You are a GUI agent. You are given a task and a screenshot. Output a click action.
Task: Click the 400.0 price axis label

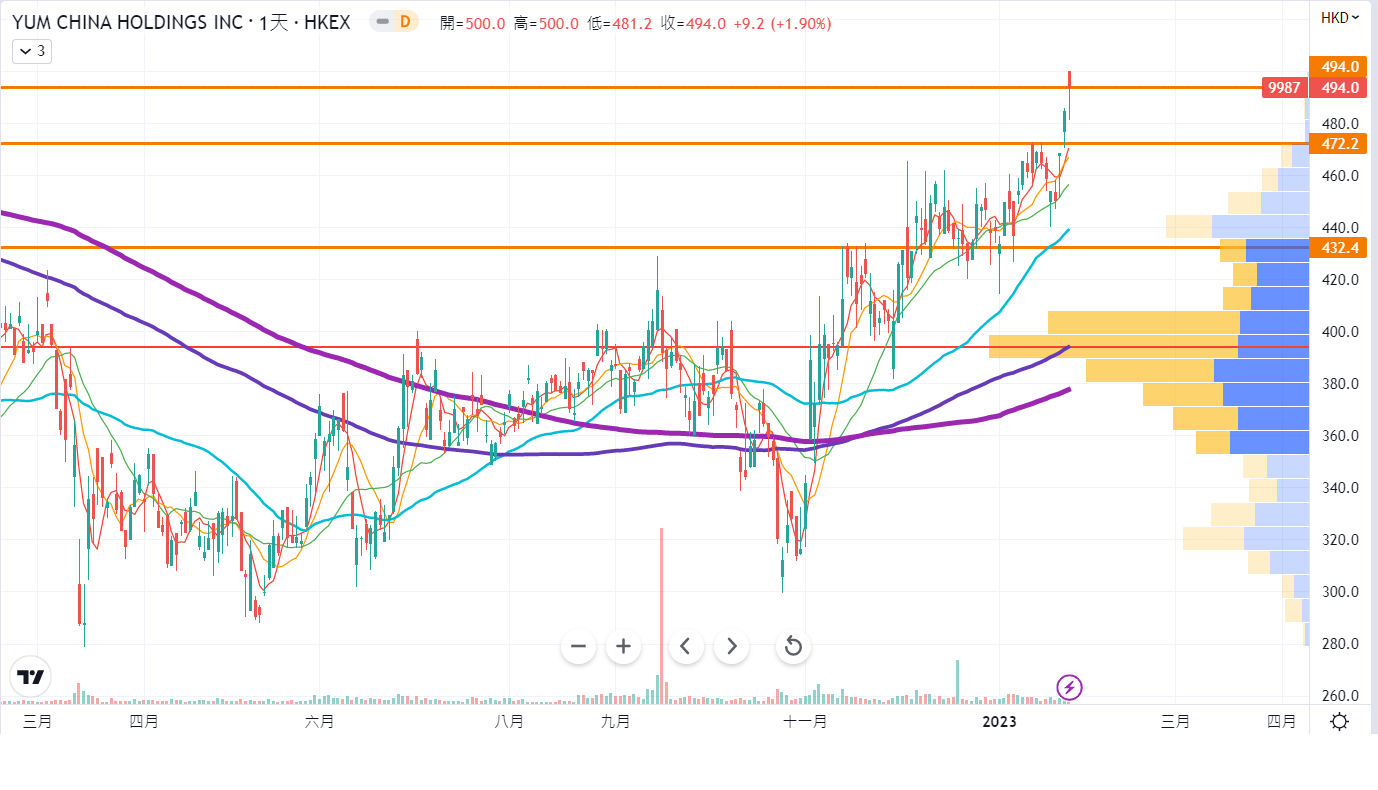[1340, 332]
